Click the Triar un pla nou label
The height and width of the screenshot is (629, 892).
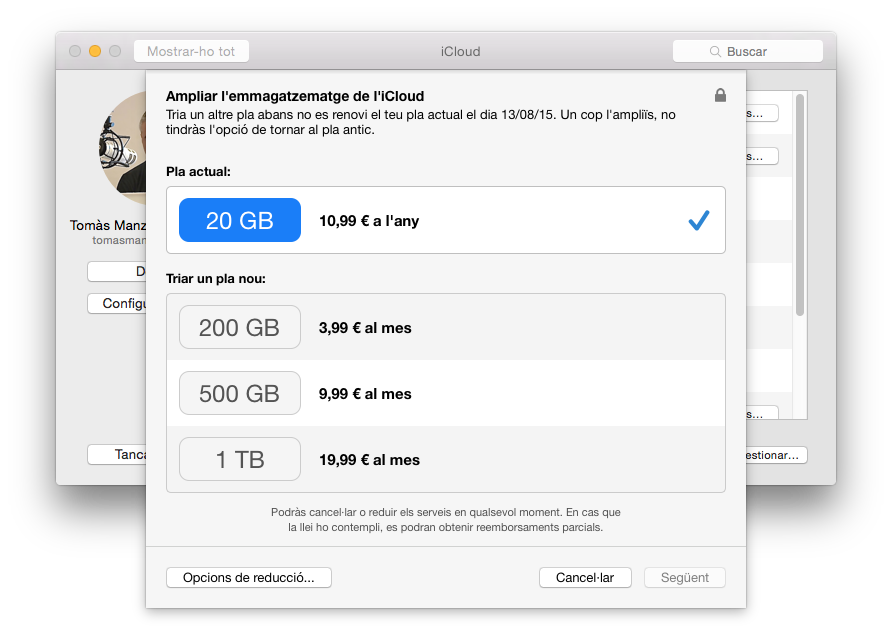[x=216, y=279]
